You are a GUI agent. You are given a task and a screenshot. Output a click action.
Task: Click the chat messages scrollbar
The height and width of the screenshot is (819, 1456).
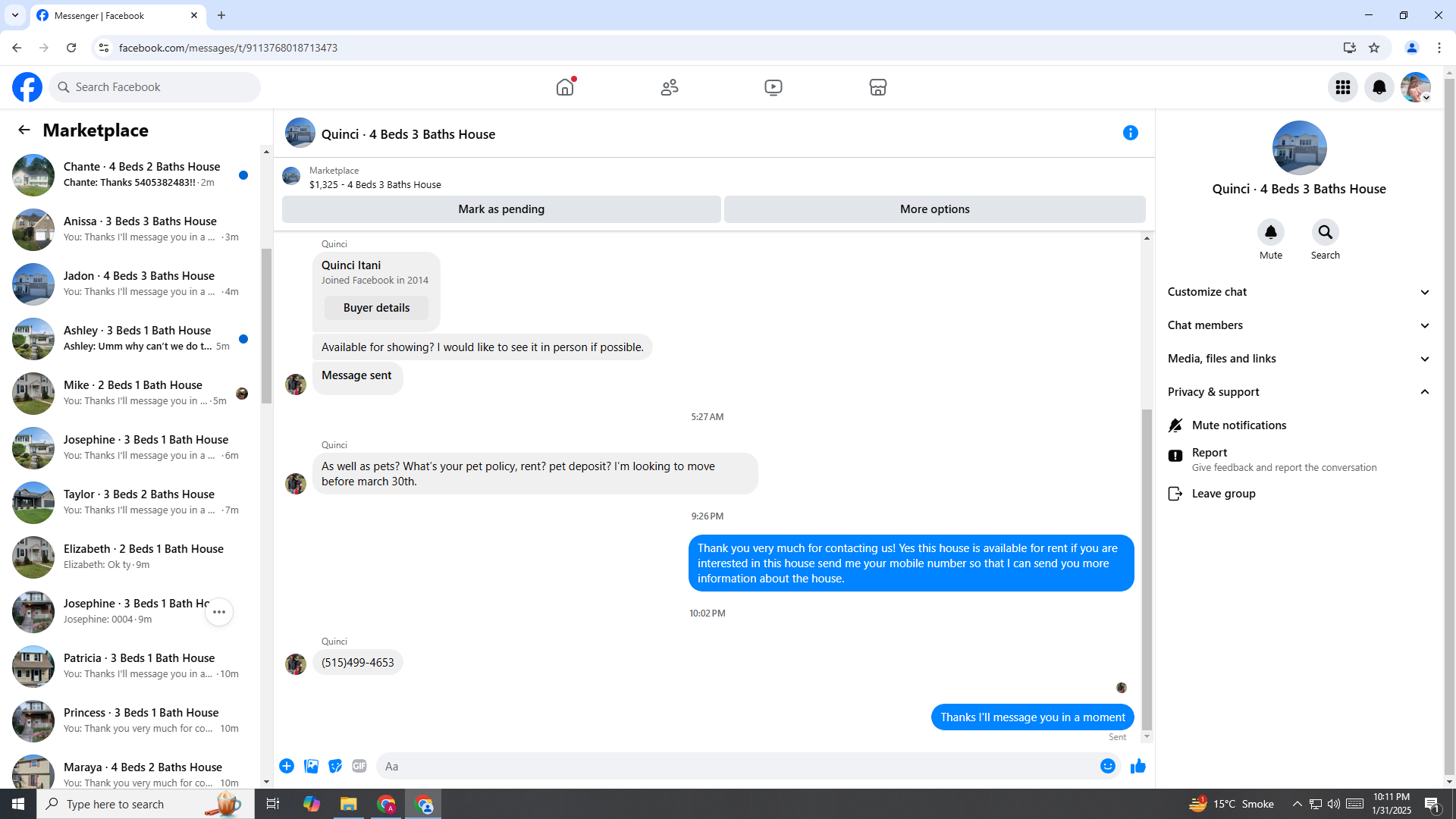(1147, 569)
